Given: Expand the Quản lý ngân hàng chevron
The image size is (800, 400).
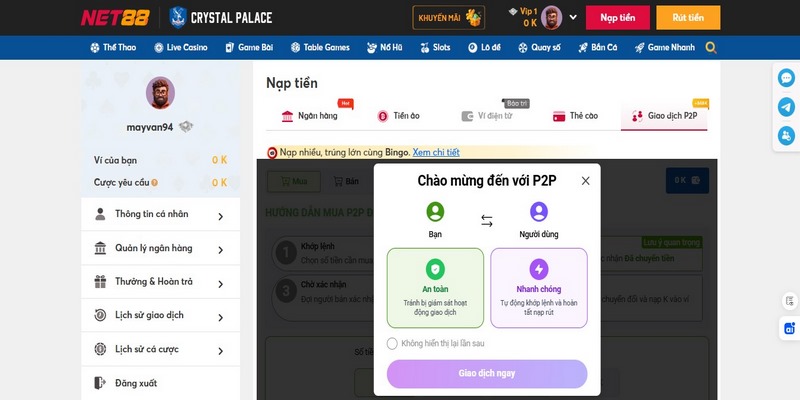Looking at the screenshot, I should (x=220, y=250).
